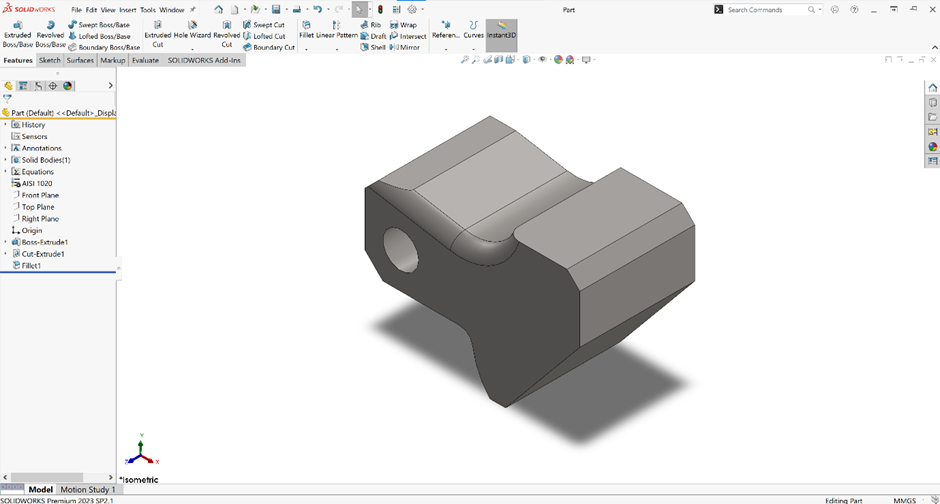Screen dimensions: 940x504
Task: Select Fillet1 in the feature tree
Action: point(31,265)
